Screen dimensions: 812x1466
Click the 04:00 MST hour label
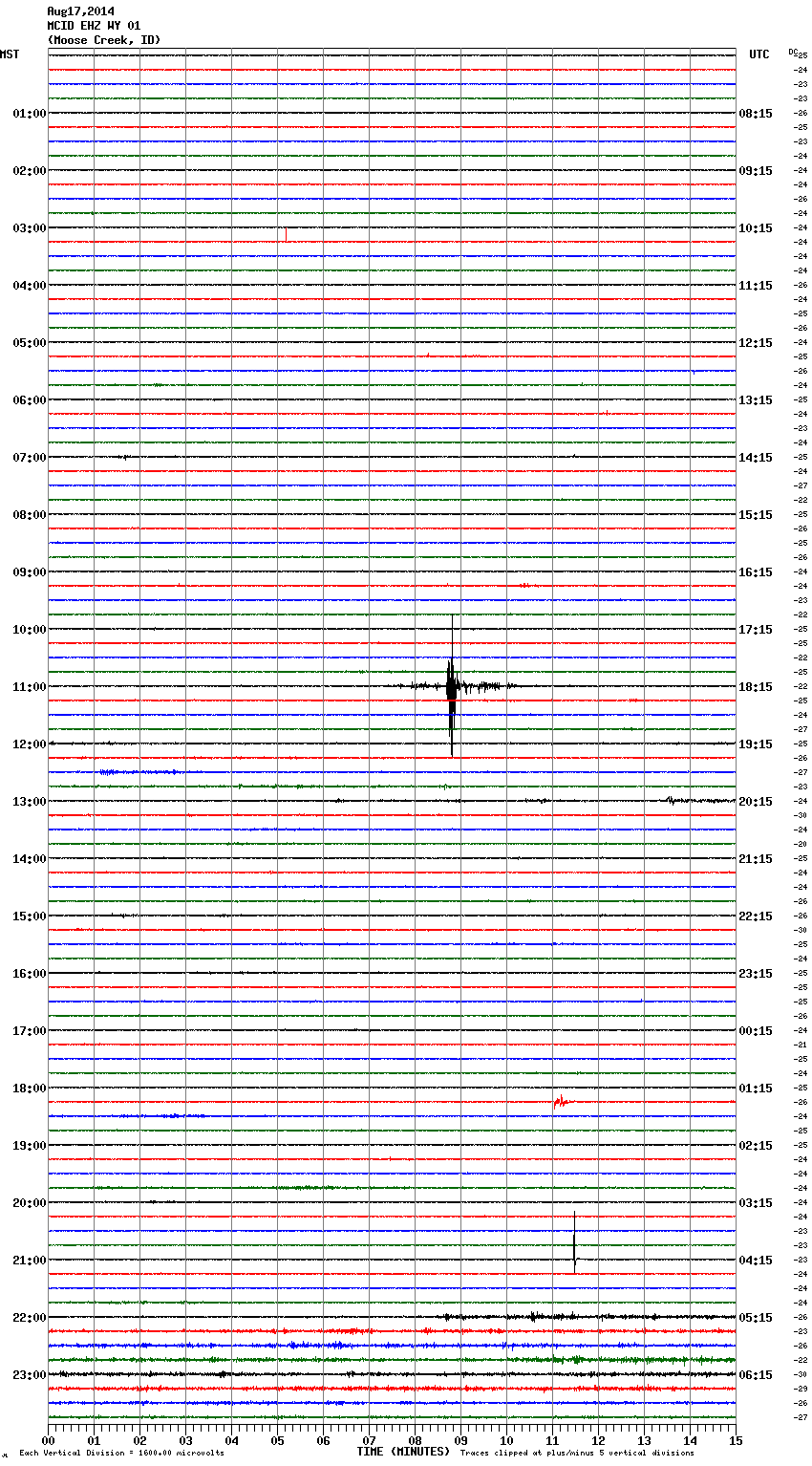point(29,286)
